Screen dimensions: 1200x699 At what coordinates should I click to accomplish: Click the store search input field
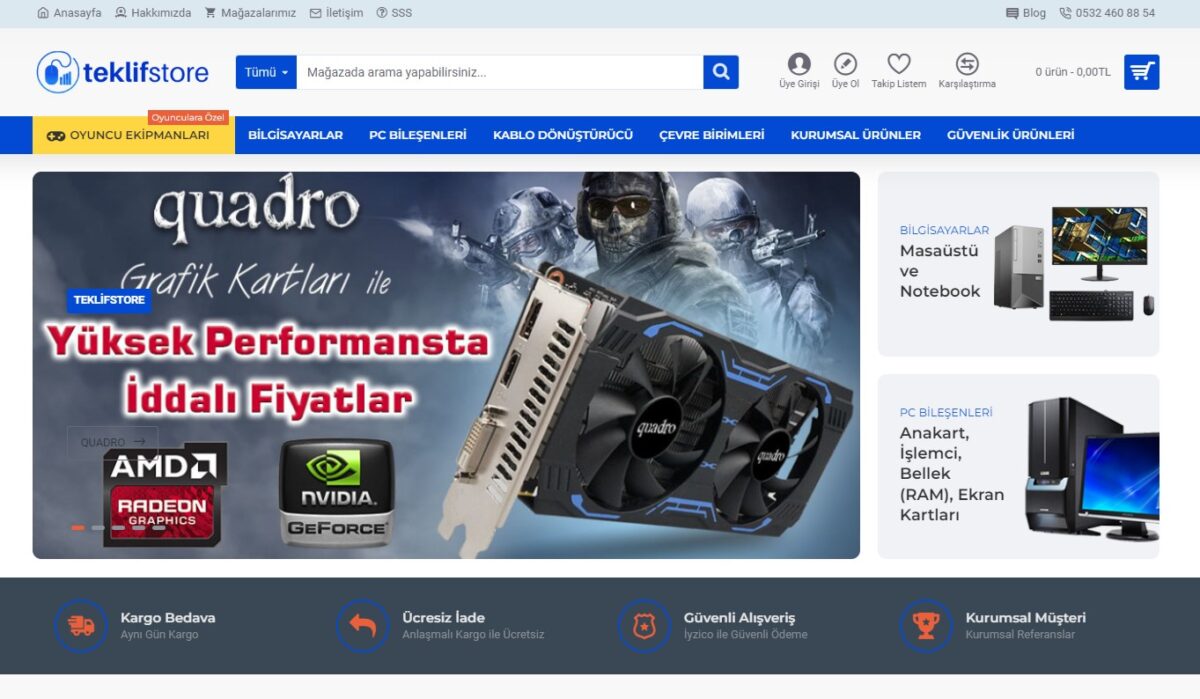click(x=499, y=72)
